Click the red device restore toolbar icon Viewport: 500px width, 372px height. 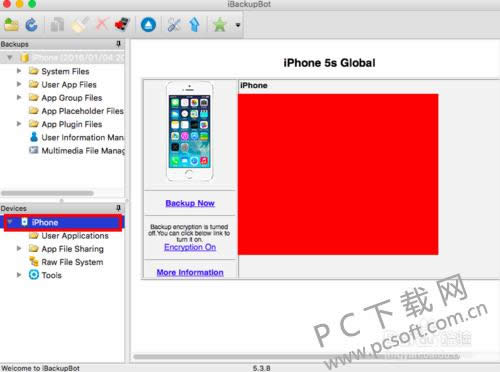pyautogui.click(x=122, y=25)
